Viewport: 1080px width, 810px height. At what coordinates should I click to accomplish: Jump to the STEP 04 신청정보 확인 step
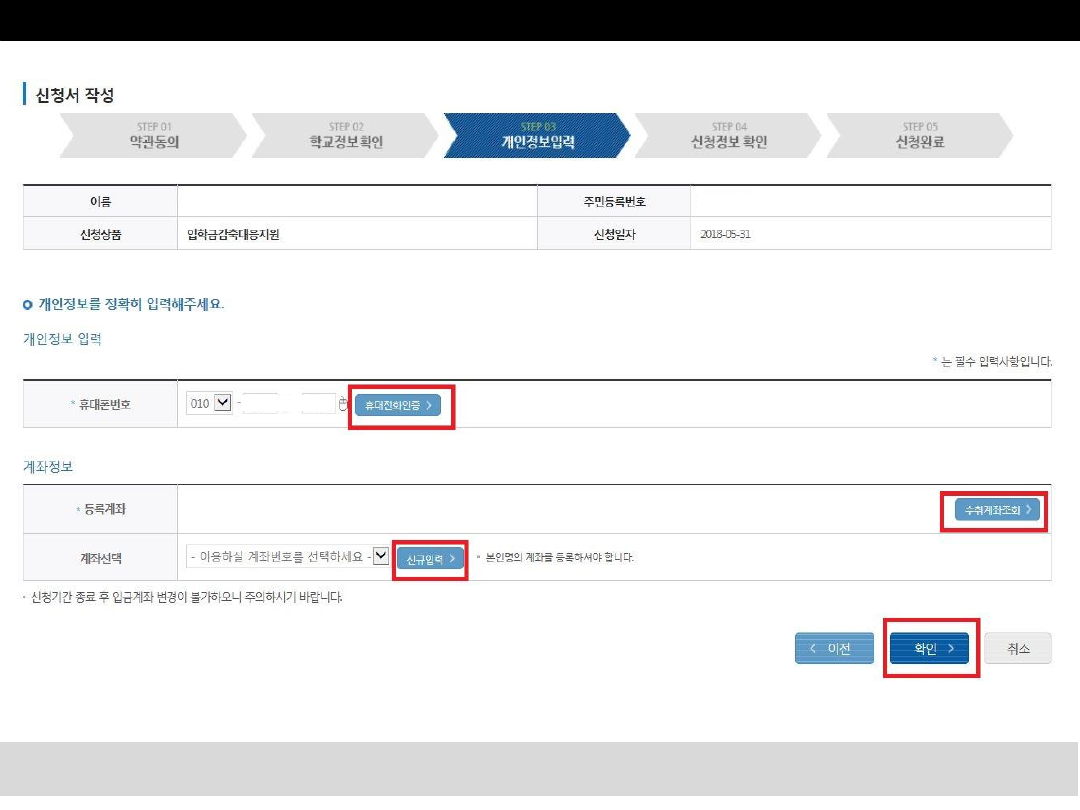coord(729,136)
